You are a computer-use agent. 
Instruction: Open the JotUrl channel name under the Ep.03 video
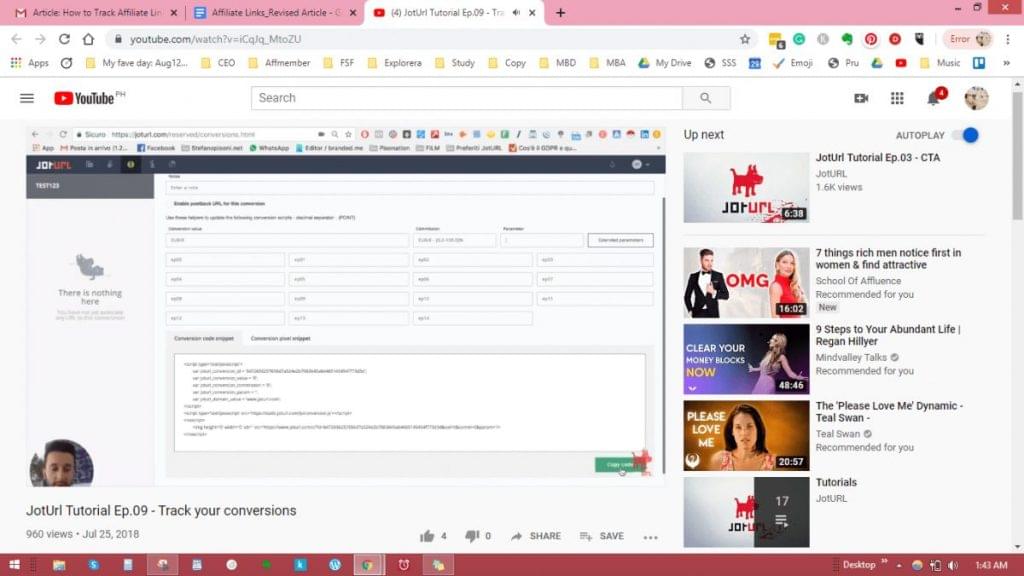[x=831, y=174]
